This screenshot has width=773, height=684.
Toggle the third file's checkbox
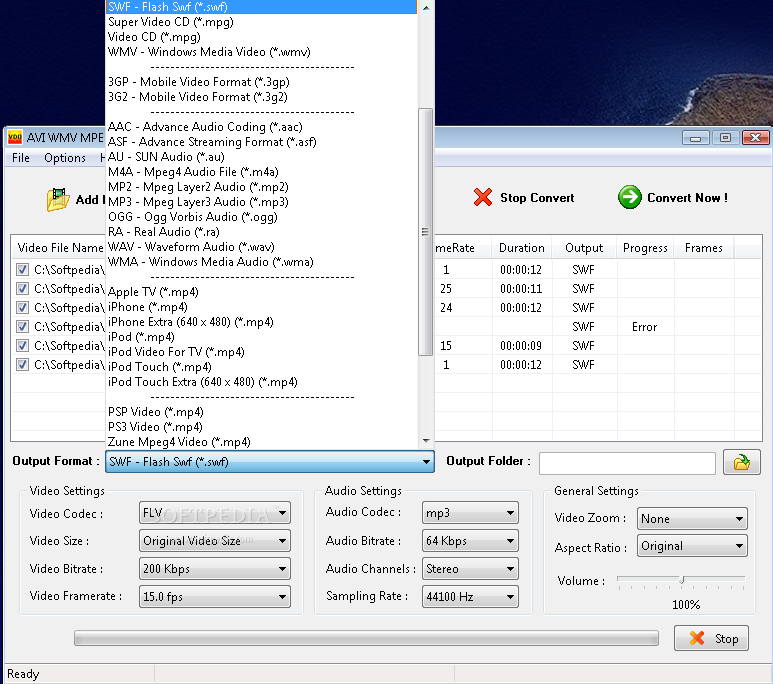[x=22, y=308]
